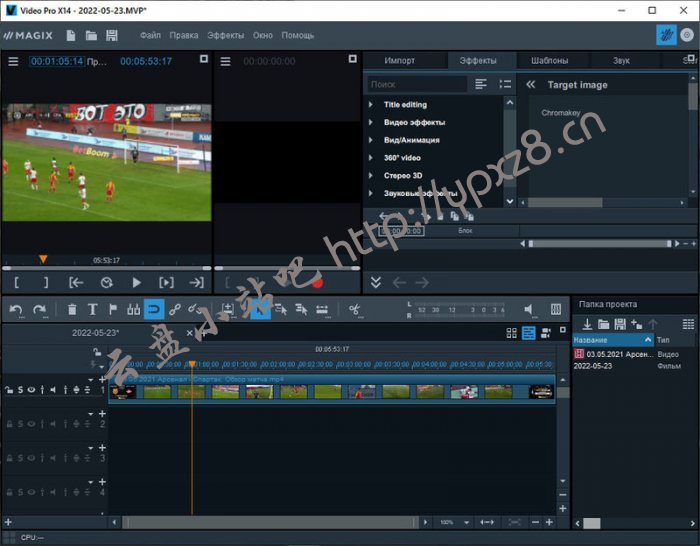The image size is (700, 546).
Task: Jump to range start
Action: (76, 283)
